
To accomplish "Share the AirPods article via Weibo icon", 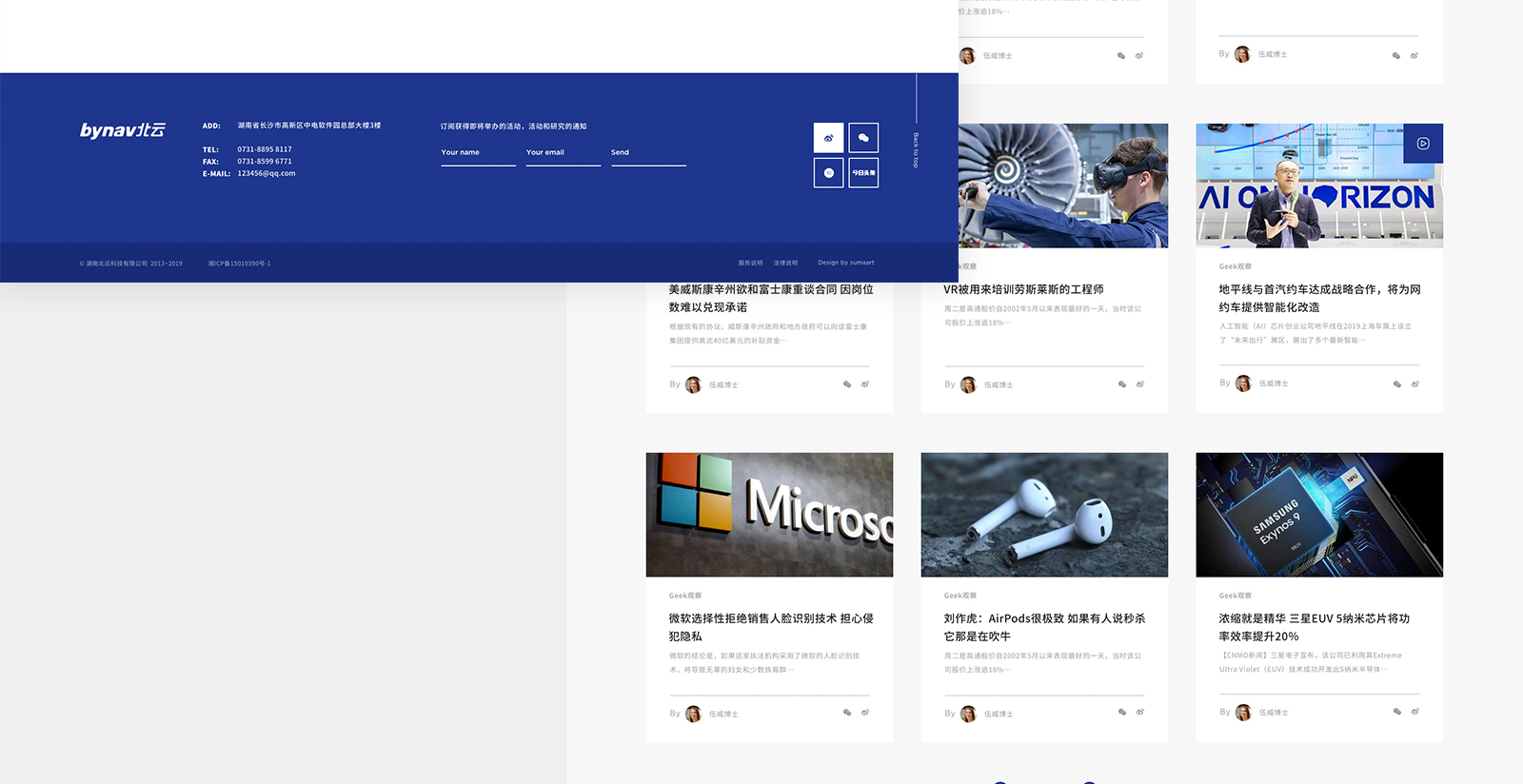I will 1139,713.
